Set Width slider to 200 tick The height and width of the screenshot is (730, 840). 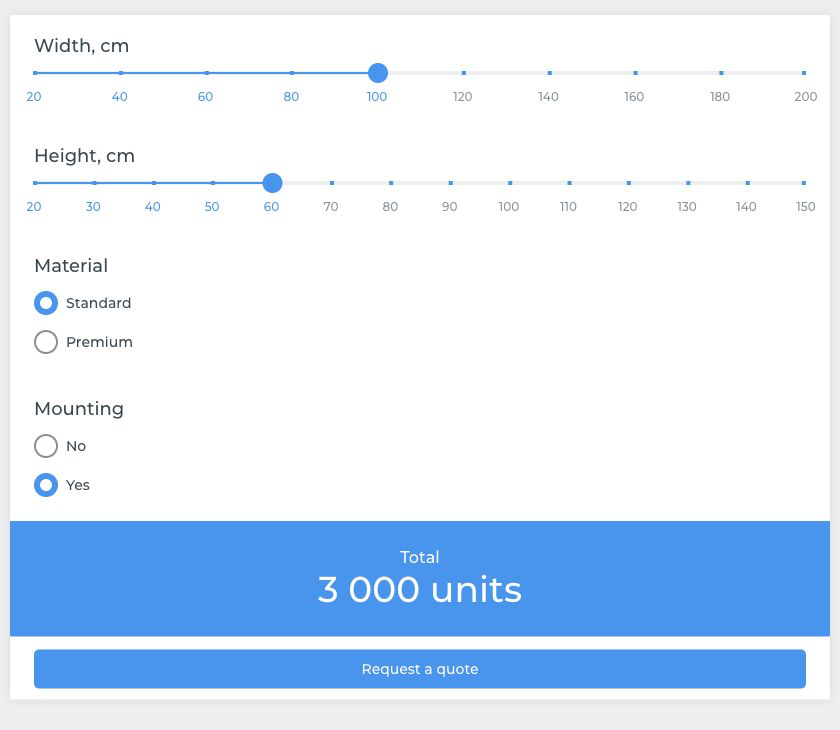(x=804, y=73)
